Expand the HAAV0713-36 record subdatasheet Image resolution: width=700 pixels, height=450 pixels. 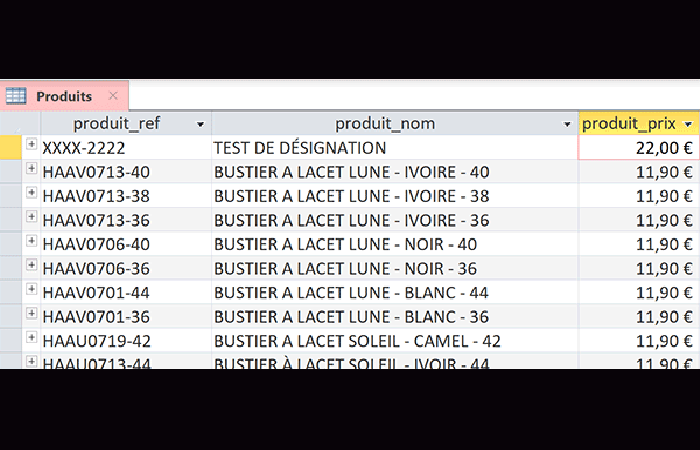click(32, 218)
